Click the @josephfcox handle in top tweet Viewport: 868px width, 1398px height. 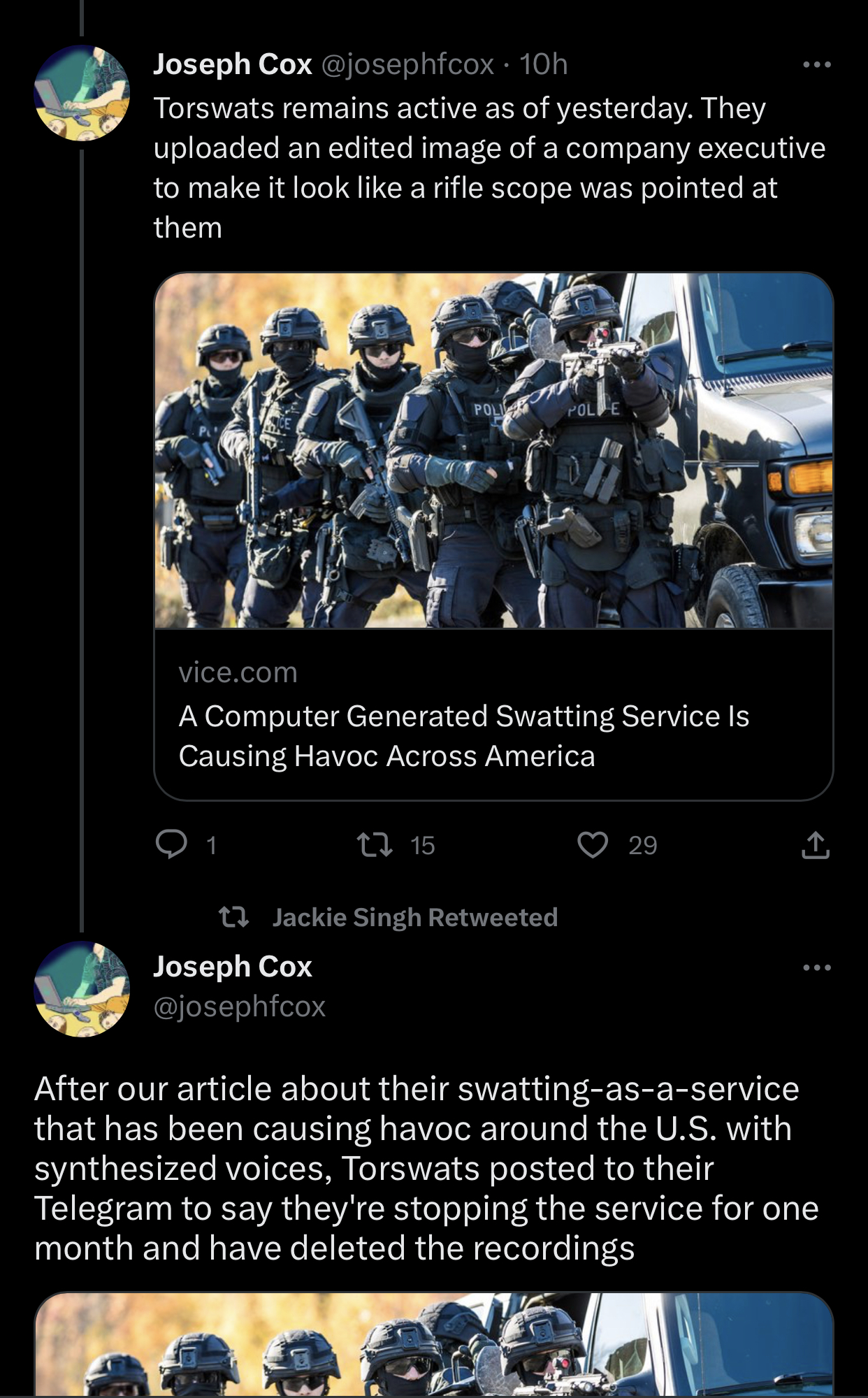tap(407, 64)
